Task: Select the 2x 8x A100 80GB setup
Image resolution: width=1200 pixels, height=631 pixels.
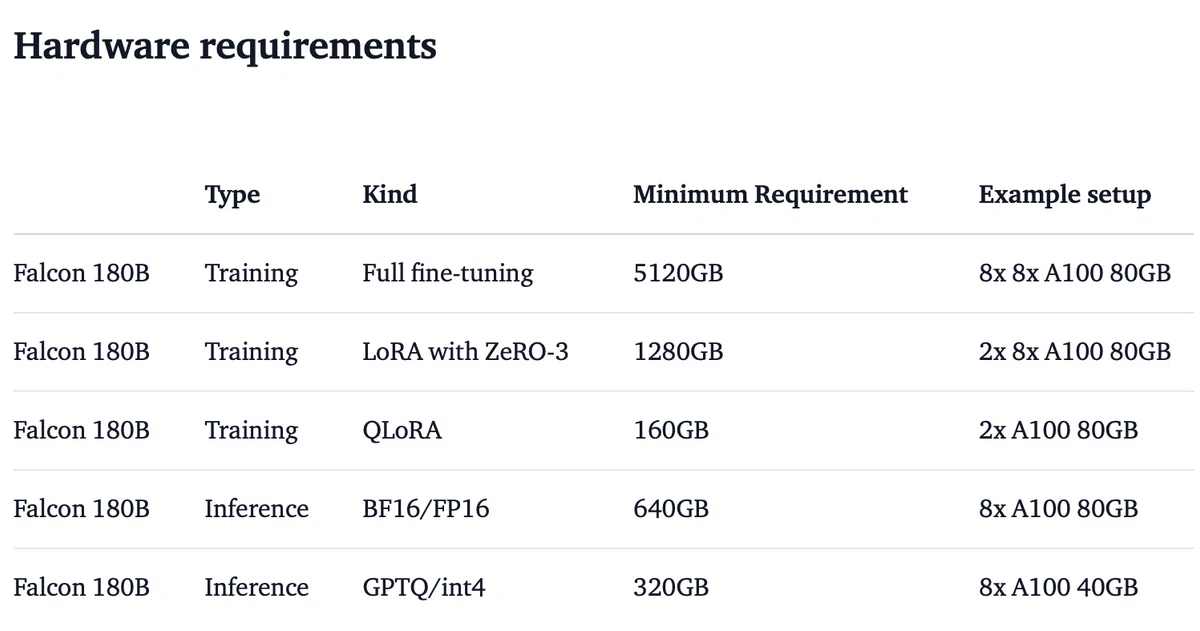Action: [1075, 351]
